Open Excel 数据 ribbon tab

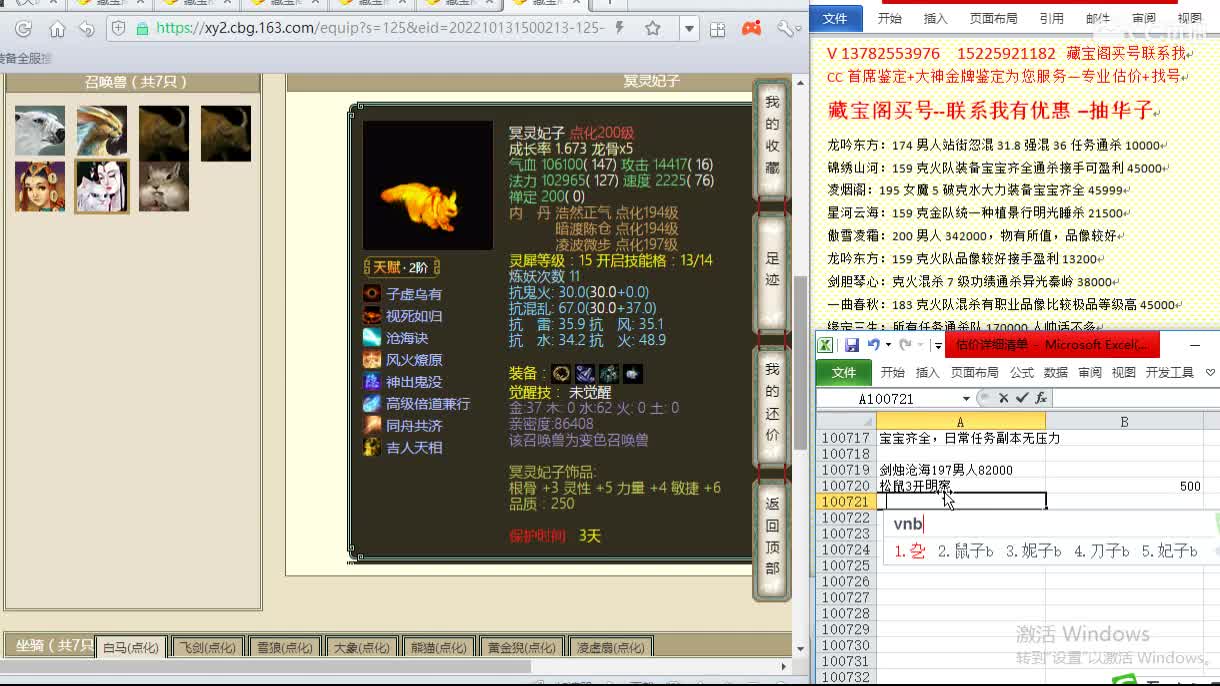[1056, 372]
